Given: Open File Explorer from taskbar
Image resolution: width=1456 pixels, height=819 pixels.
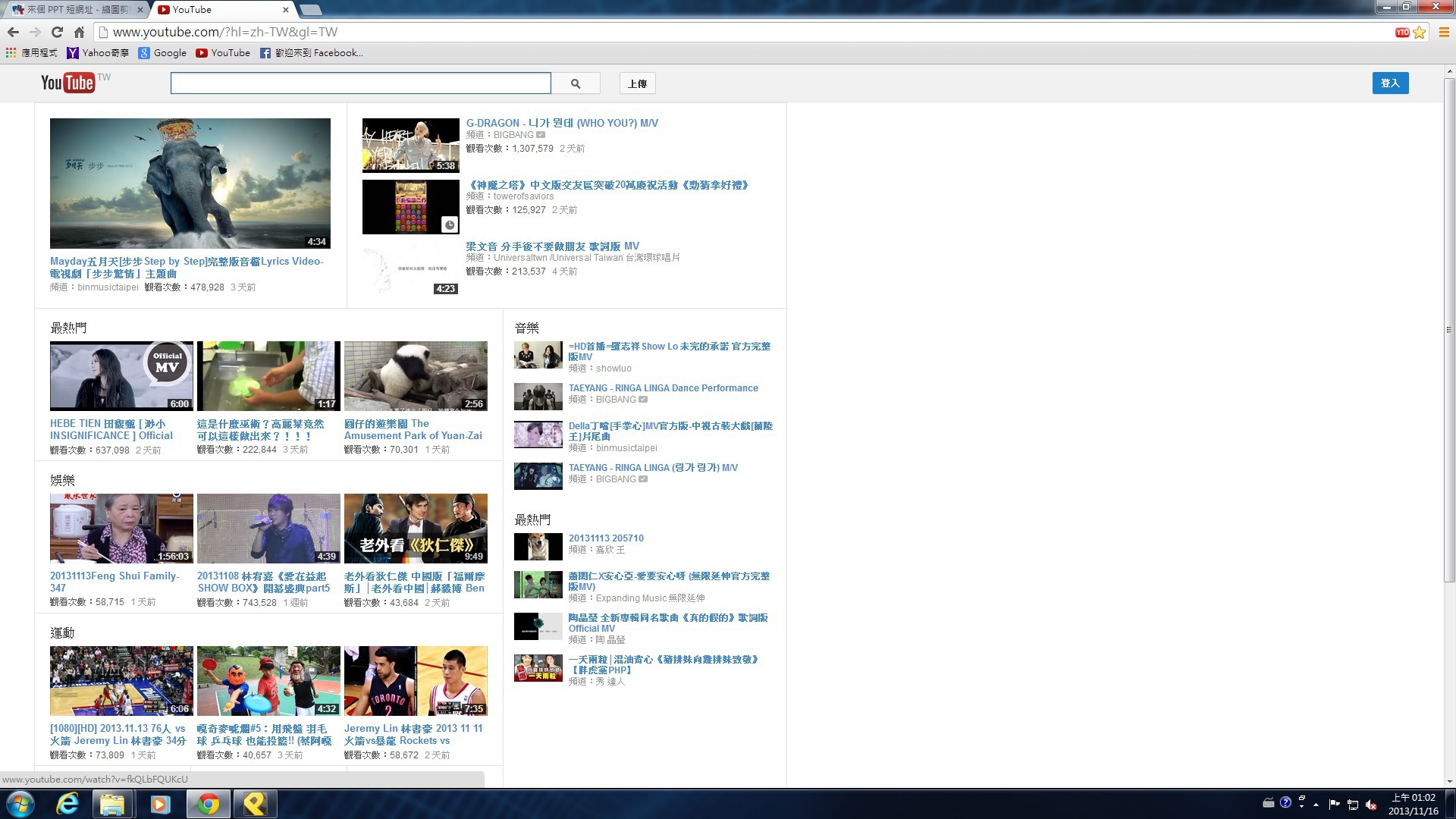Looking at the screenshot, I should (112, 804).
